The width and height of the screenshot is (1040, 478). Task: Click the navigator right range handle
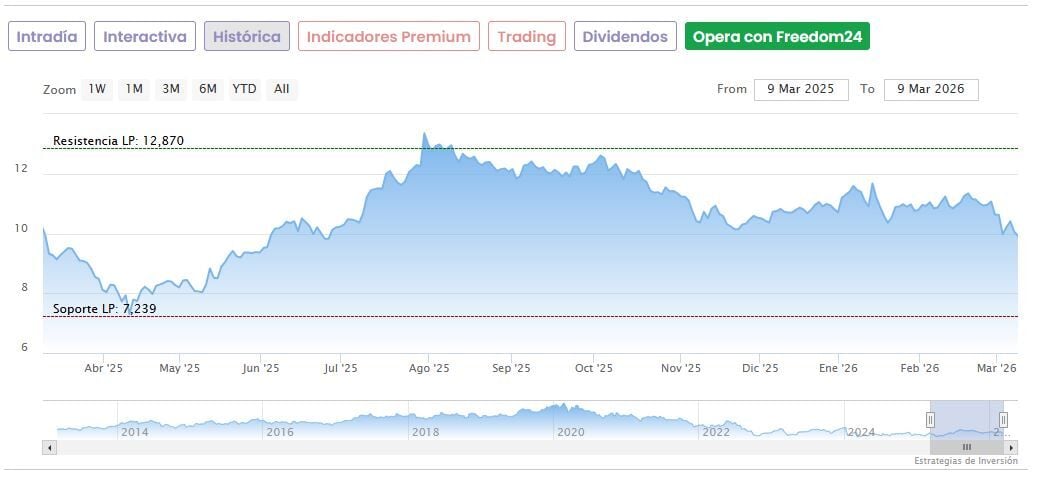click(x=1003, y=420)
